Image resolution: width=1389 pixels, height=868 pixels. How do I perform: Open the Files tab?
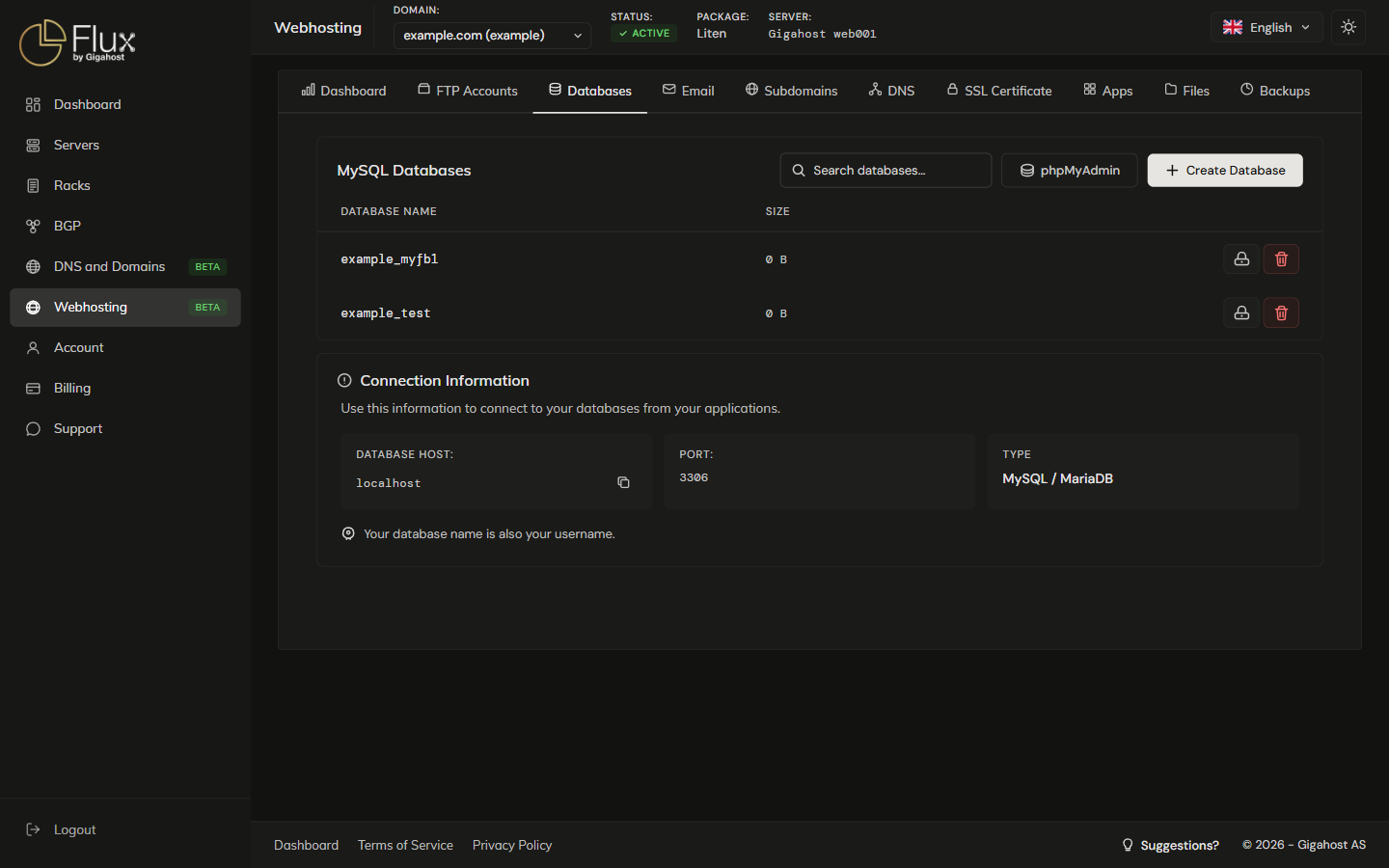point(1187,91)
